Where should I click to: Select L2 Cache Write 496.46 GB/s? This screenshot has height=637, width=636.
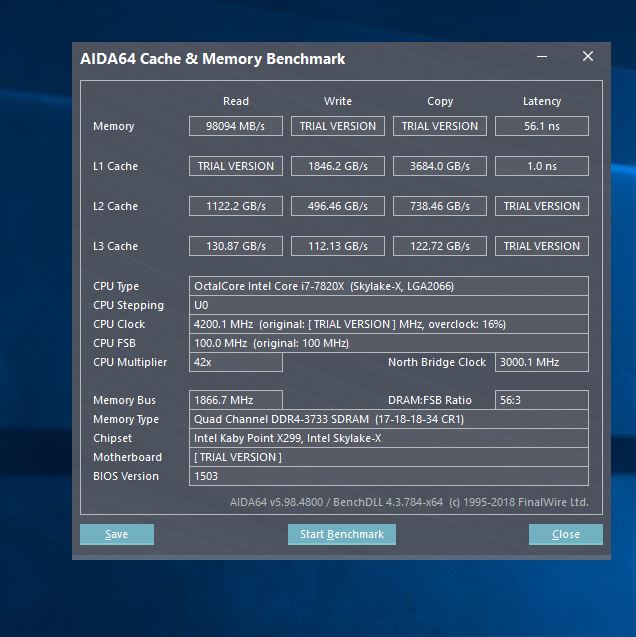[338, 206]
